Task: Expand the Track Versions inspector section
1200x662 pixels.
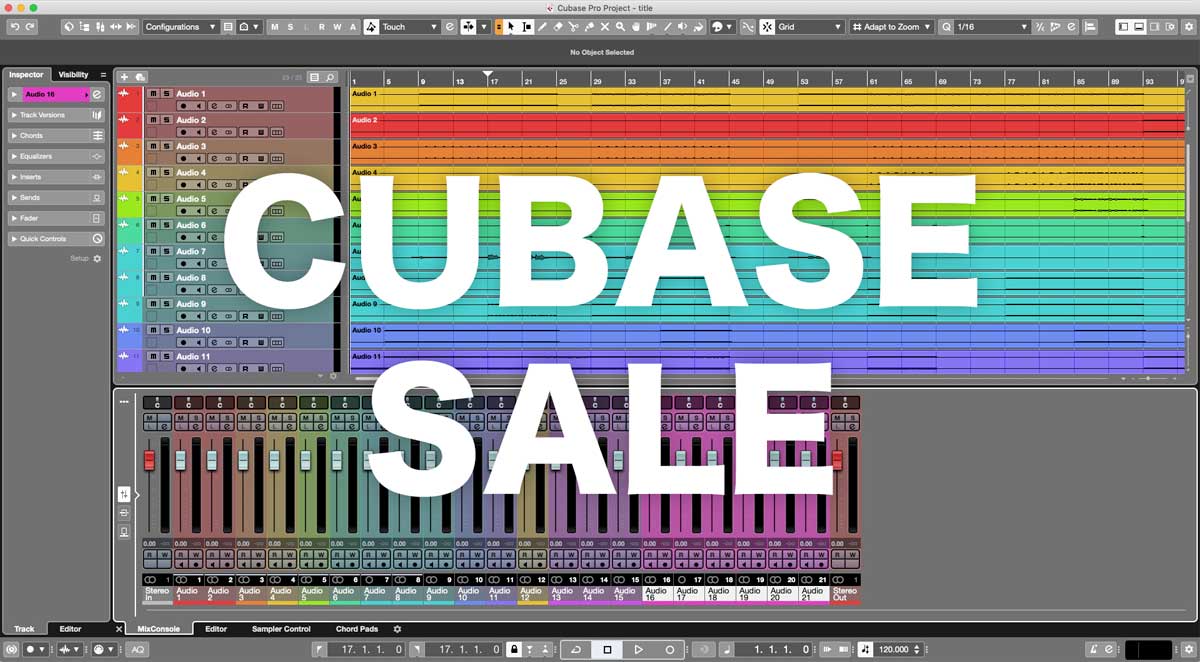Action: 56,115
